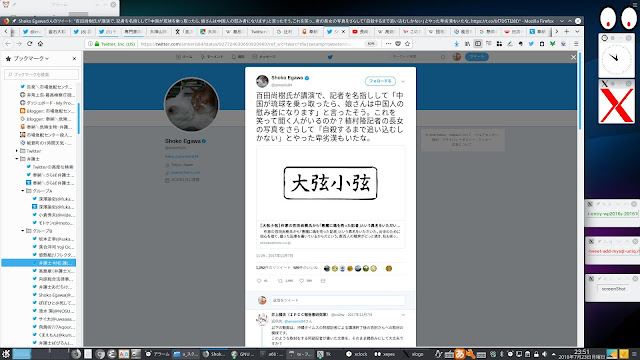Screen dimensions: 640x360
Task: Open the Firefox hamburger menu
Action: point(576,44)
